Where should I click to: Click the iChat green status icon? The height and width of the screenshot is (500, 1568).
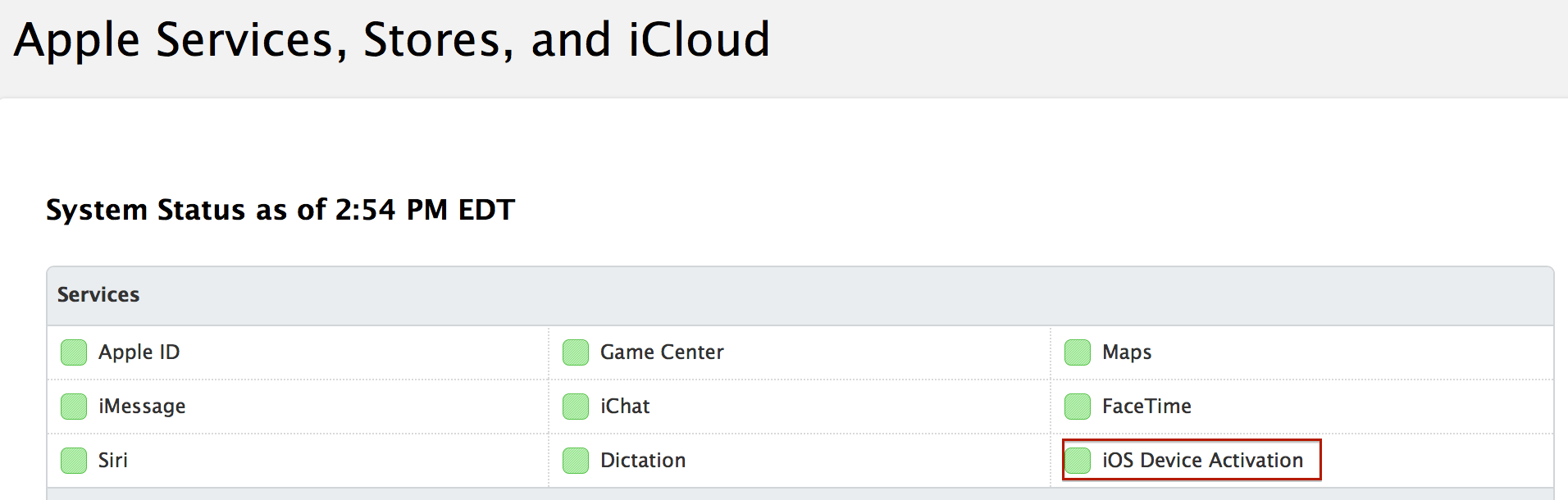(576, 407)
